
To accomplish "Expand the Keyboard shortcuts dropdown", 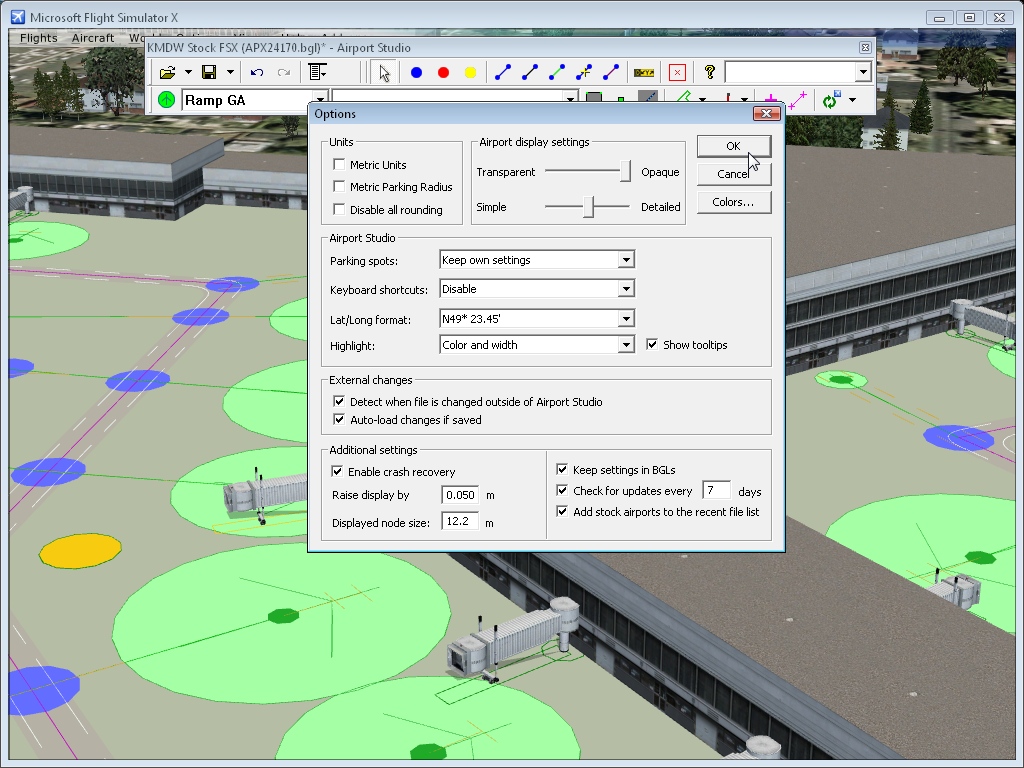I will (625, 289).
